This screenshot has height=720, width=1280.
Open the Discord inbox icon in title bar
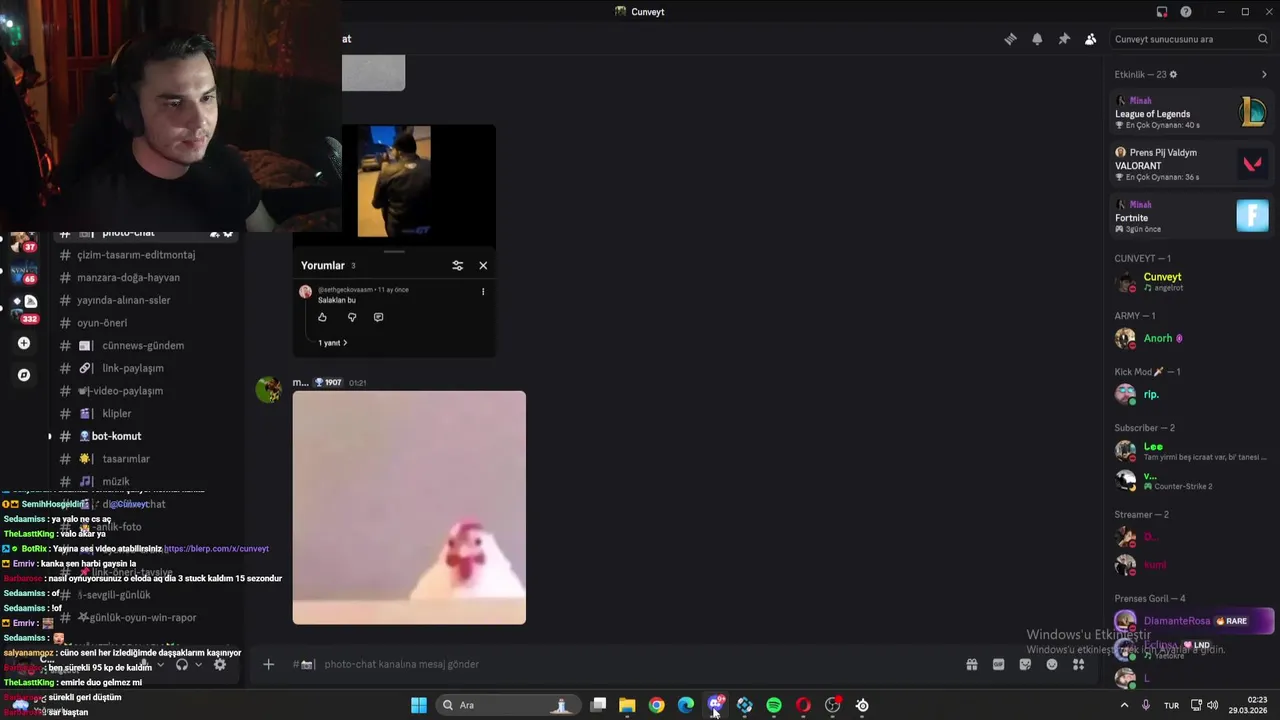coord(1161,12)
